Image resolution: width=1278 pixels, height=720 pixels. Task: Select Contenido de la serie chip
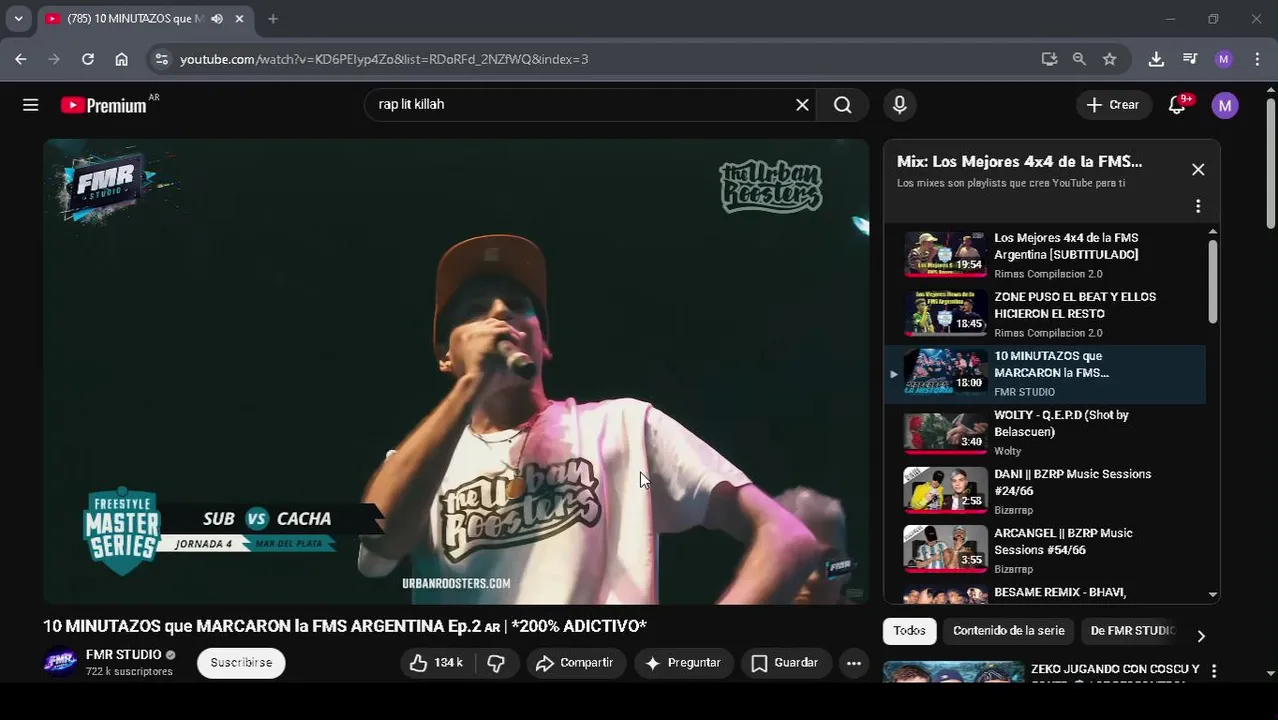1009,631
